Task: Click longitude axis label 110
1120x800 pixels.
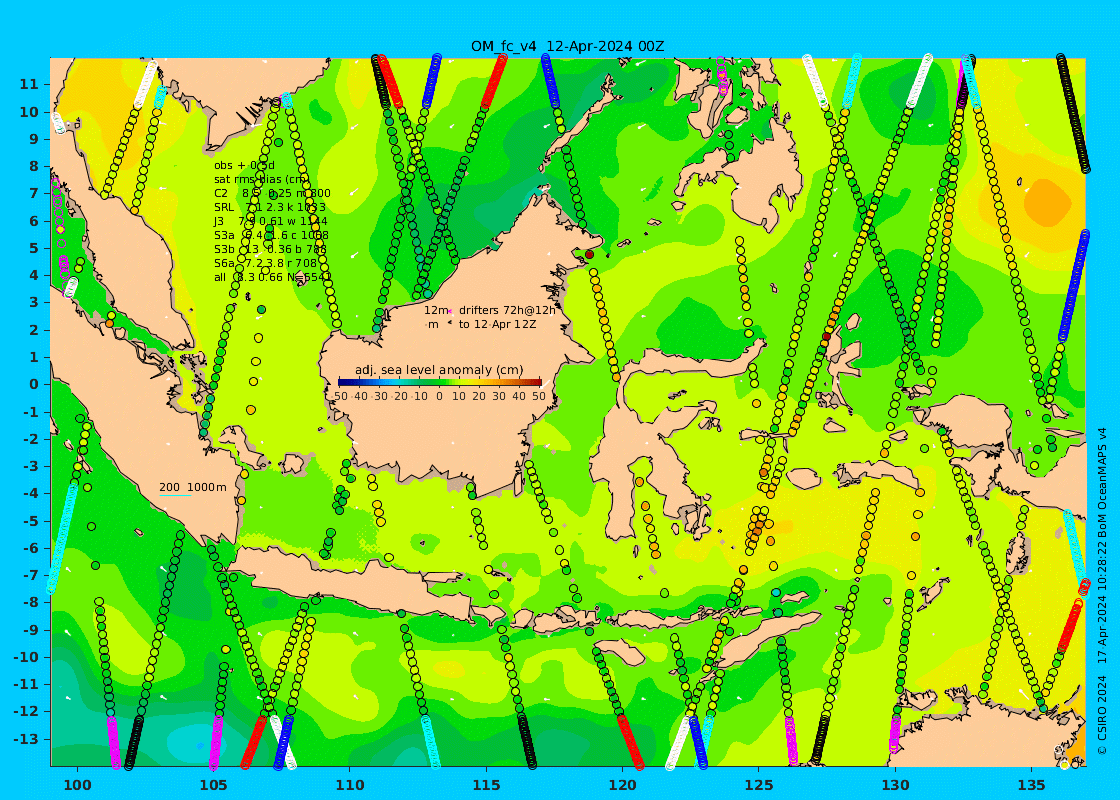Action: (x=350, y=784)
